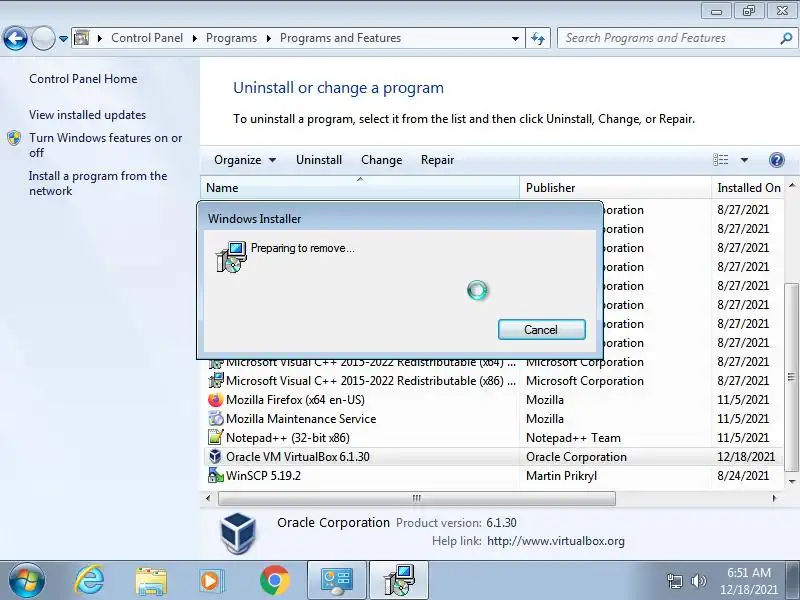Click the Forward navigation arrow button
The image size is (800, 600).
click(43, 38)
